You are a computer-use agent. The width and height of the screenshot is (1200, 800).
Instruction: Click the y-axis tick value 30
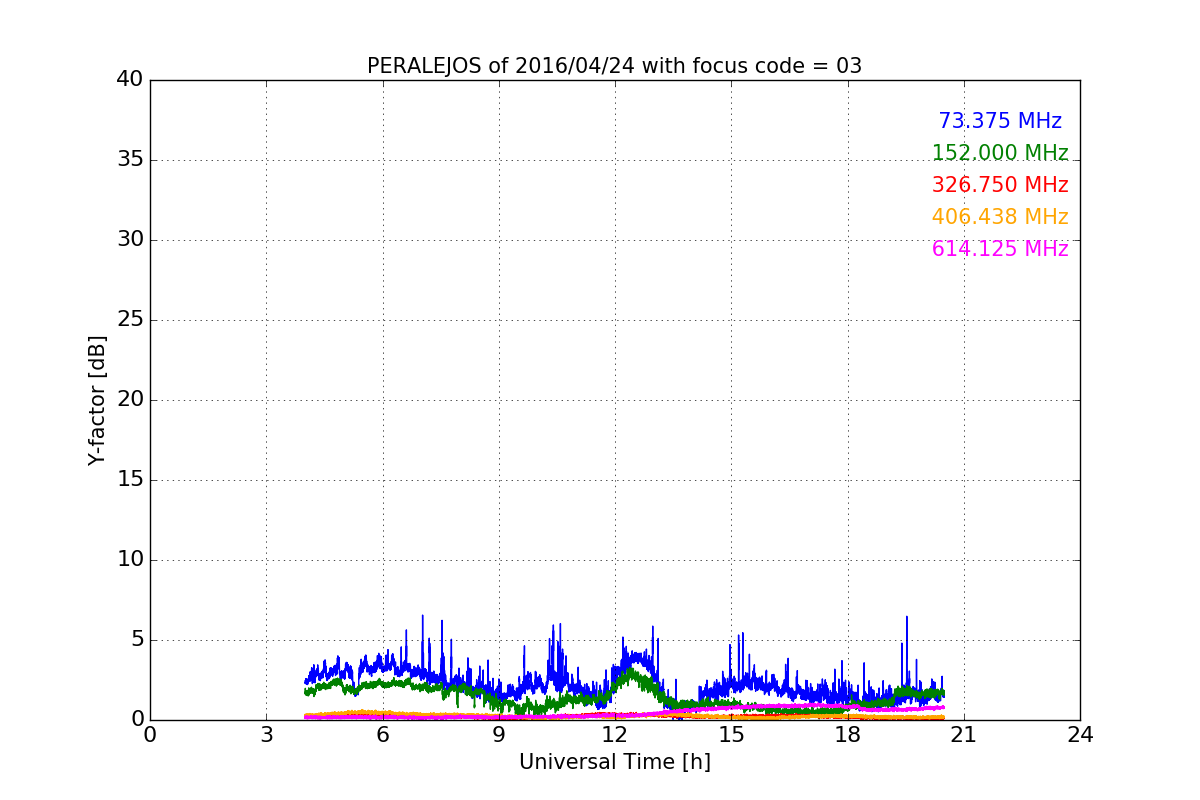130,239
